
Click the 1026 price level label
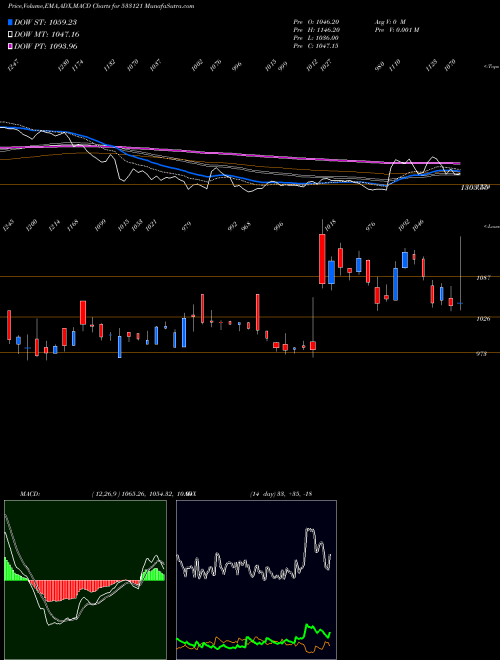(483, 319)
